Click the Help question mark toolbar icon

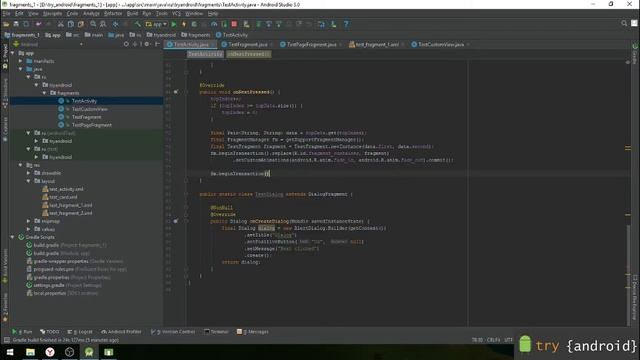pyautogui.click(x=346, y=24)
